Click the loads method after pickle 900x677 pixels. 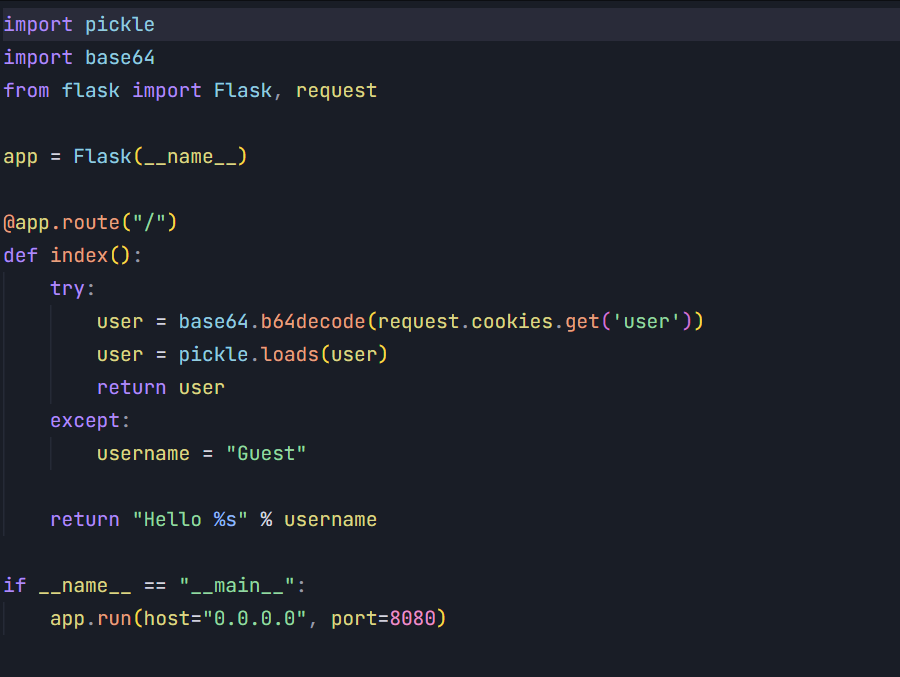[289, 354]
